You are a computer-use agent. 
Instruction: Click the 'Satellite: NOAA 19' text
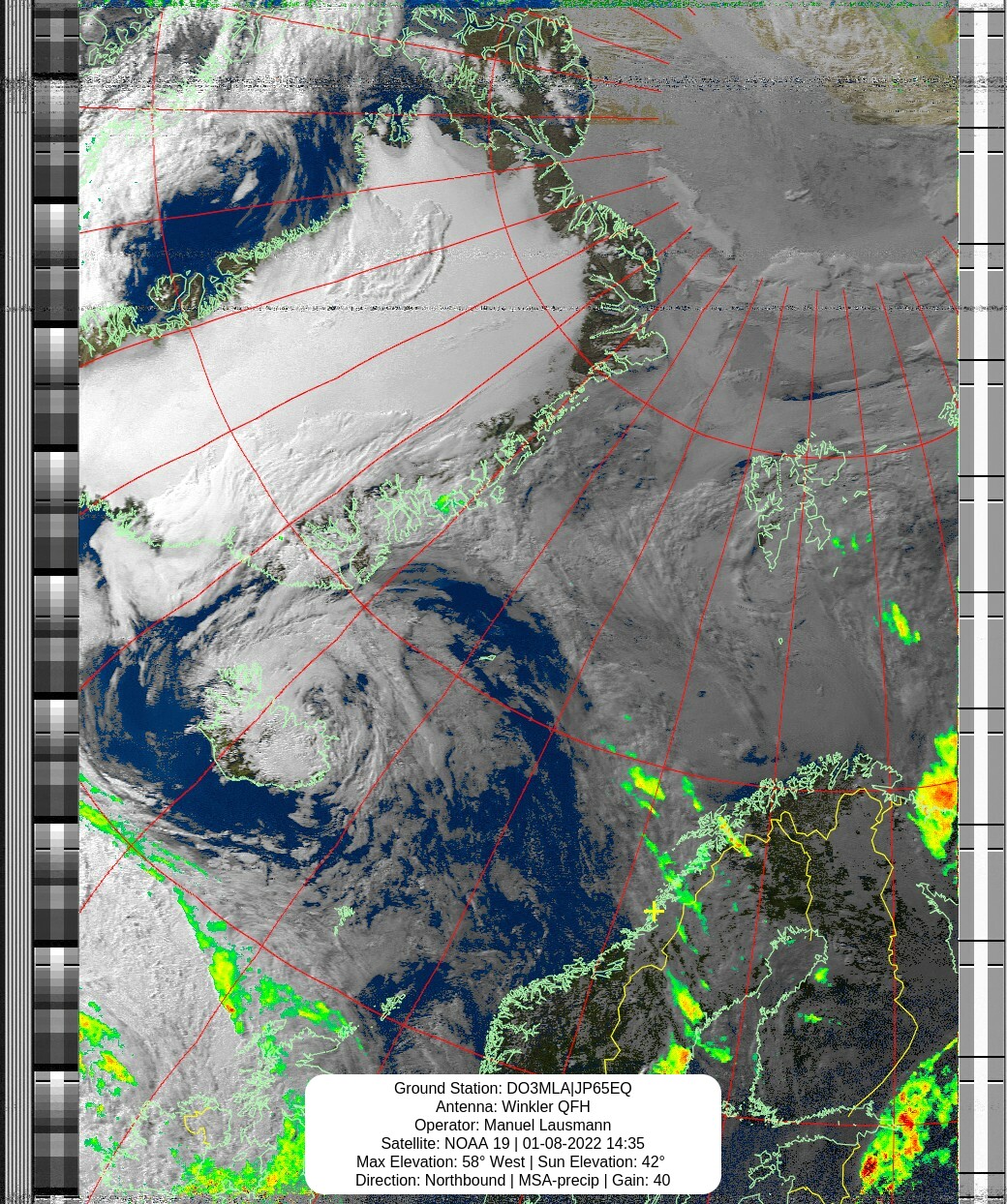[x=444, y=1144]
